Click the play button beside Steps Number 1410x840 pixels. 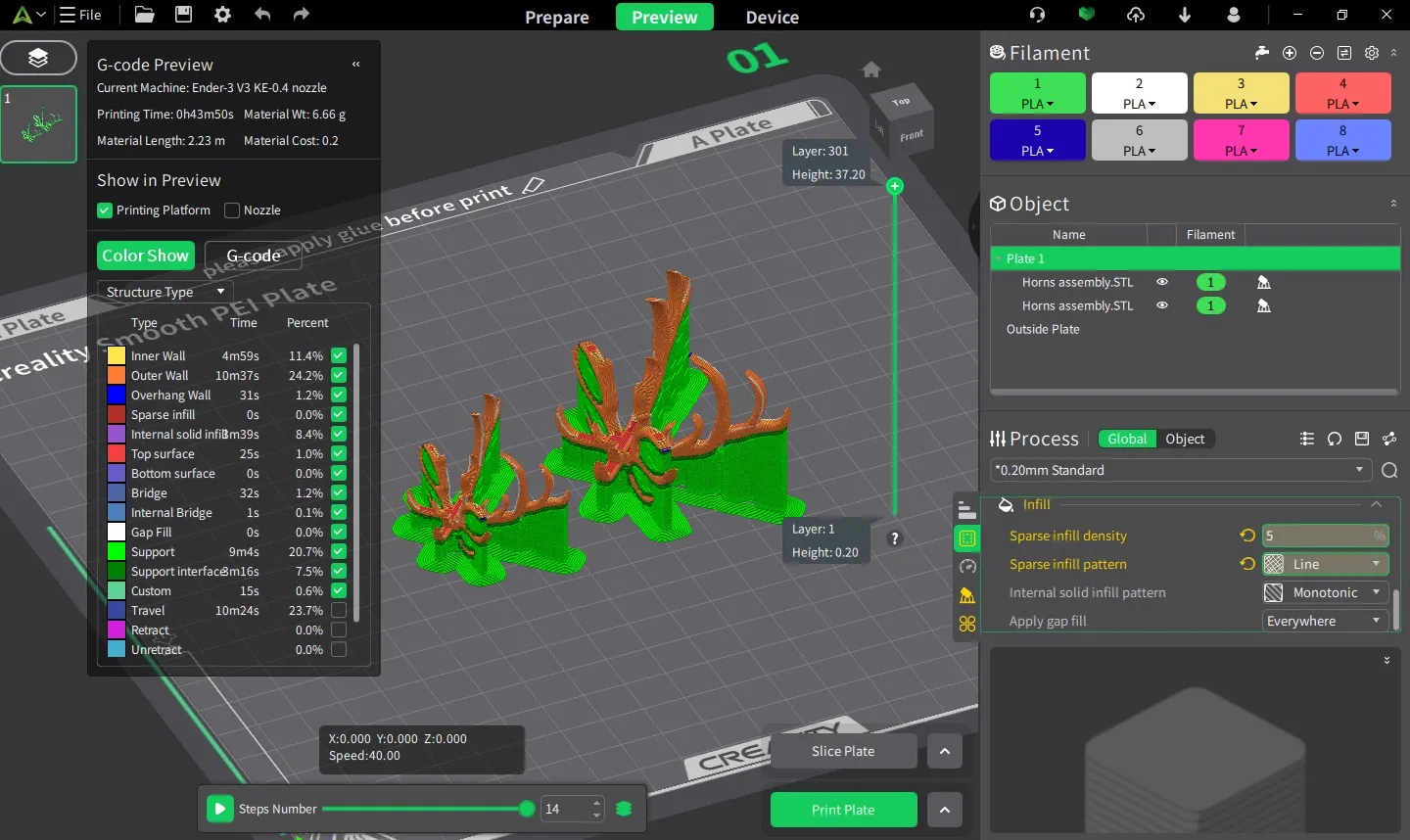click(220, 809)
